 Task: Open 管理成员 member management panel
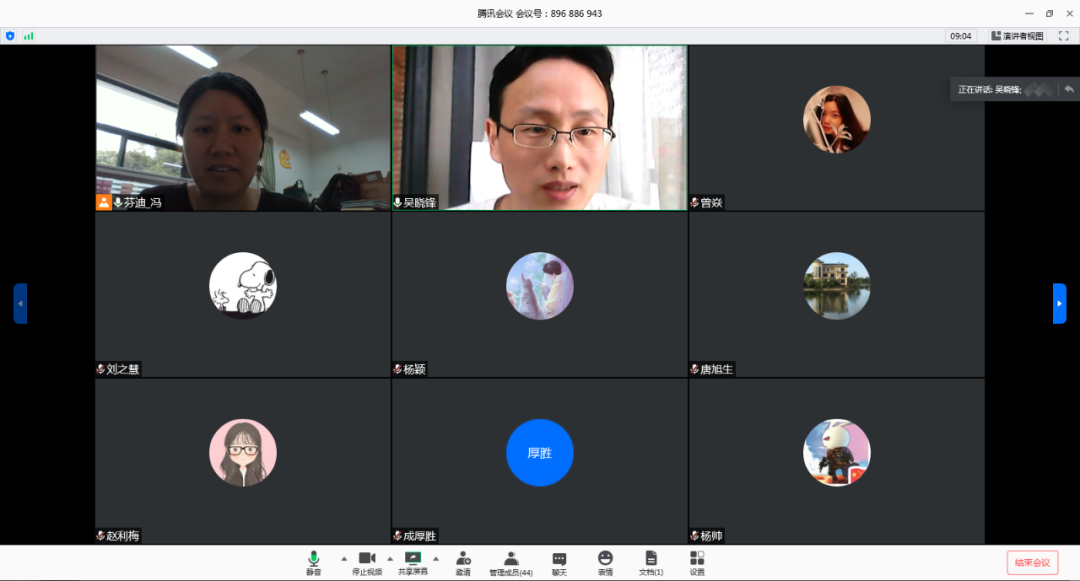point(510,562)
